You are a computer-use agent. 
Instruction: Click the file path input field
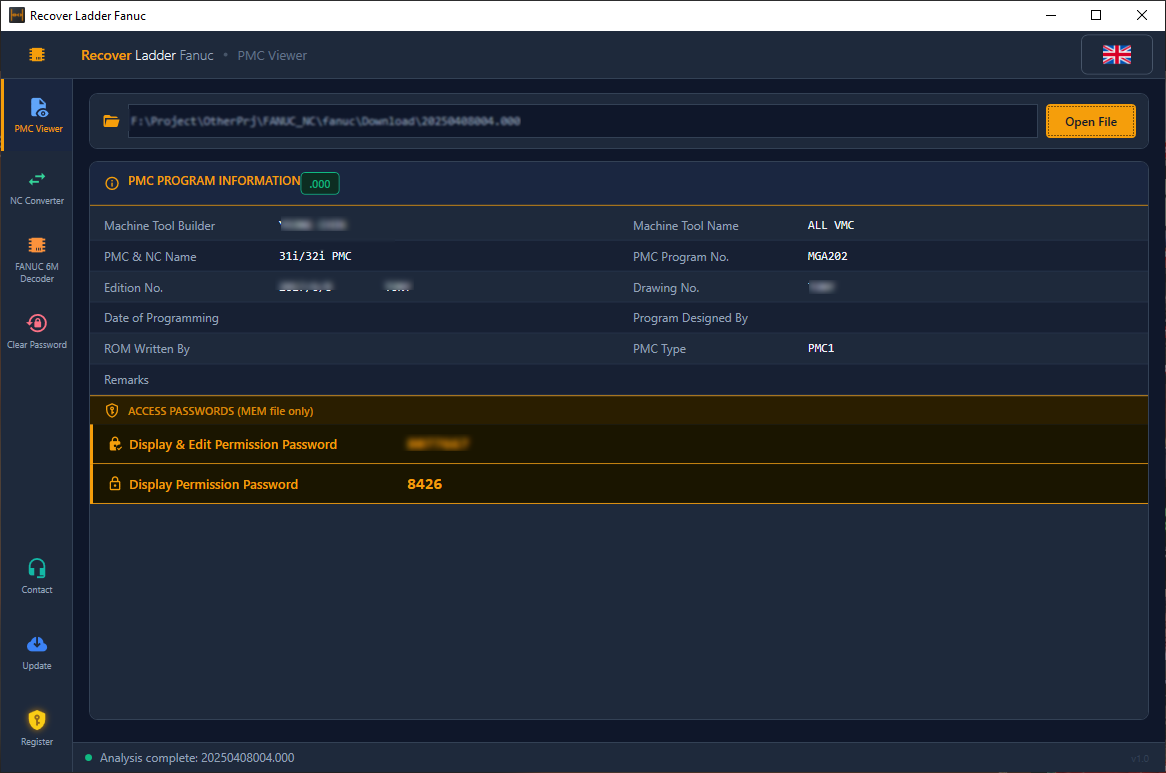[582, 121]
